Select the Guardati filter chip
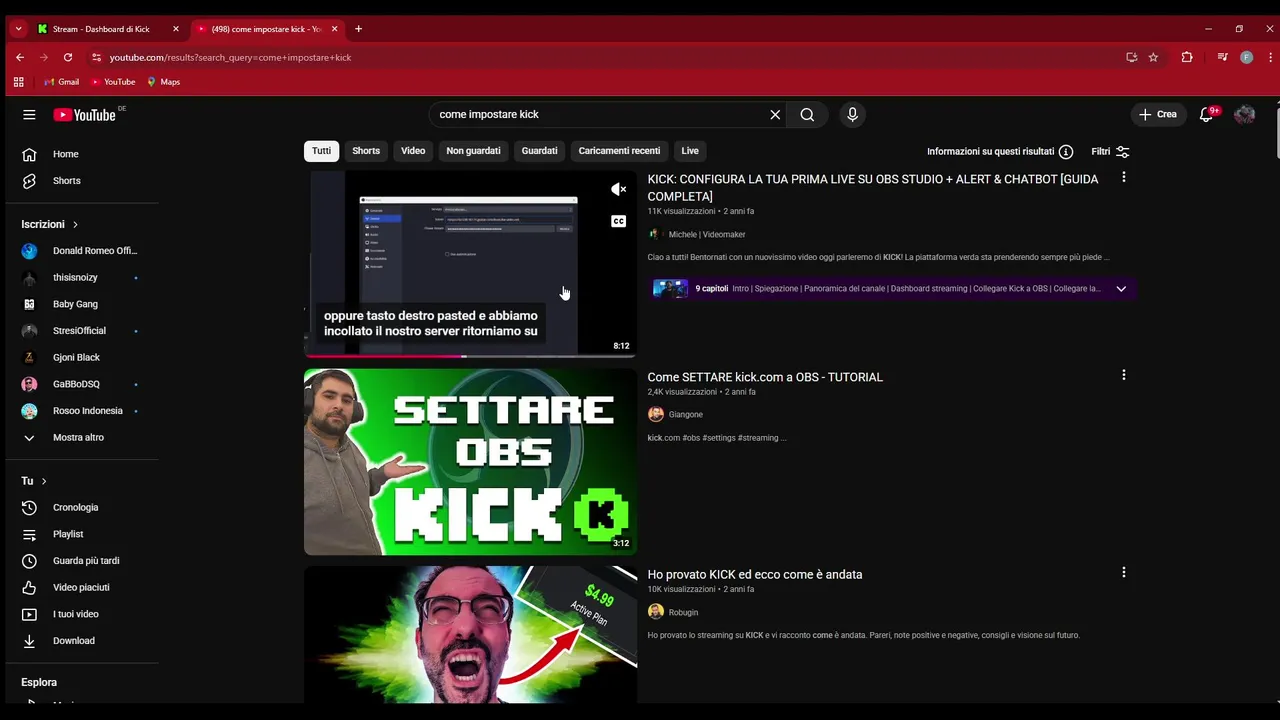Image resolution: width=1280 pixels, height=720 pixels. point(539,151)
